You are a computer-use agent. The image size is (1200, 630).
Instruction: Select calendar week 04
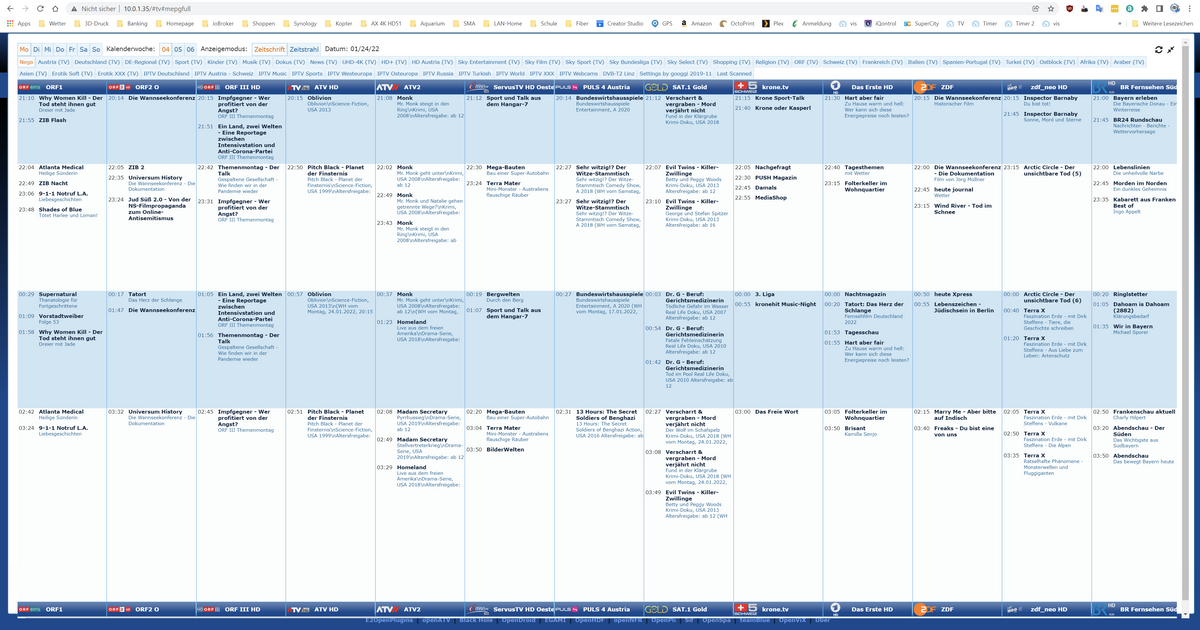166,49
